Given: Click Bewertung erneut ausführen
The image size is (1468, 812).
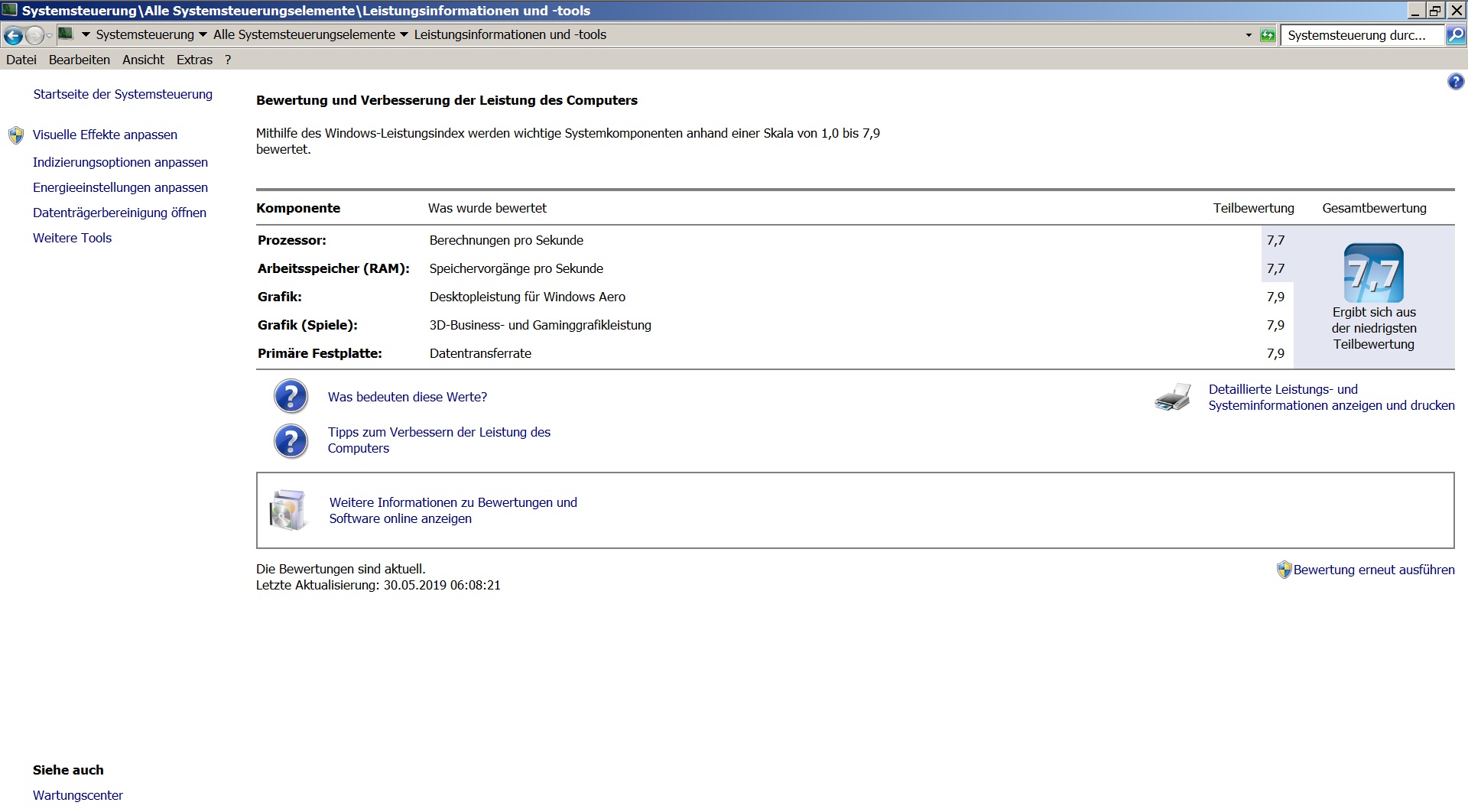Looking at the screenshot, I should coord(1374,570).
